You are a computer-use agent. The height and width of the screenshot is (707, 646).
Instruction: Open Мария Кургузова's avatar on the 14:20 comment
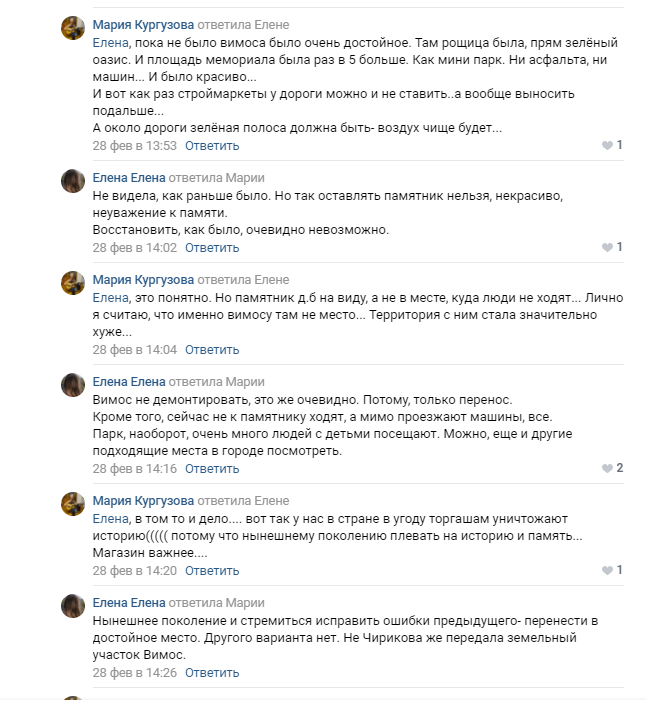coord(73,504)
